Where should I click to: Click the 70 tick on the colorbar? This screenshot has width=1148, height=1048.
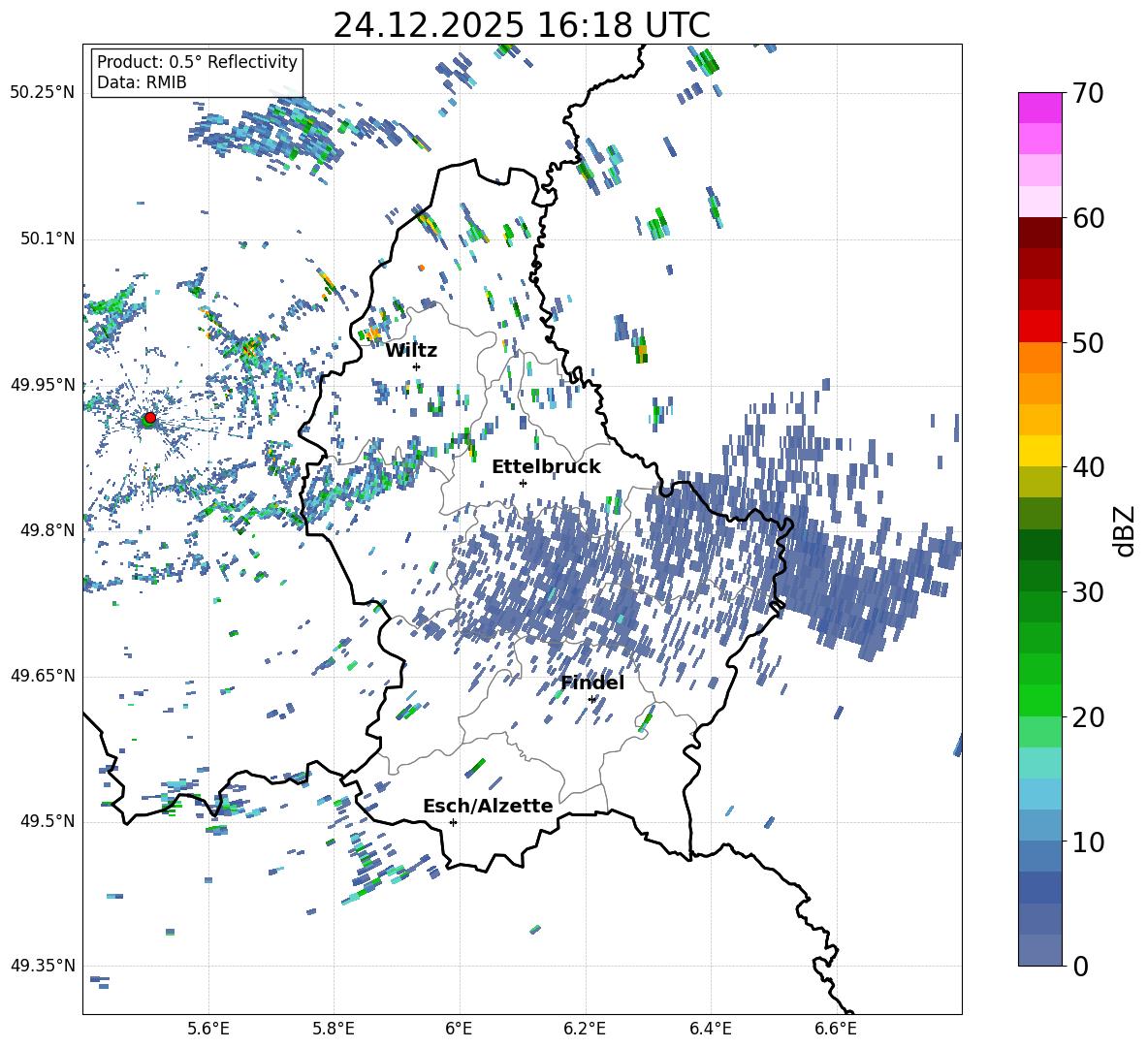pos(1088,94)
